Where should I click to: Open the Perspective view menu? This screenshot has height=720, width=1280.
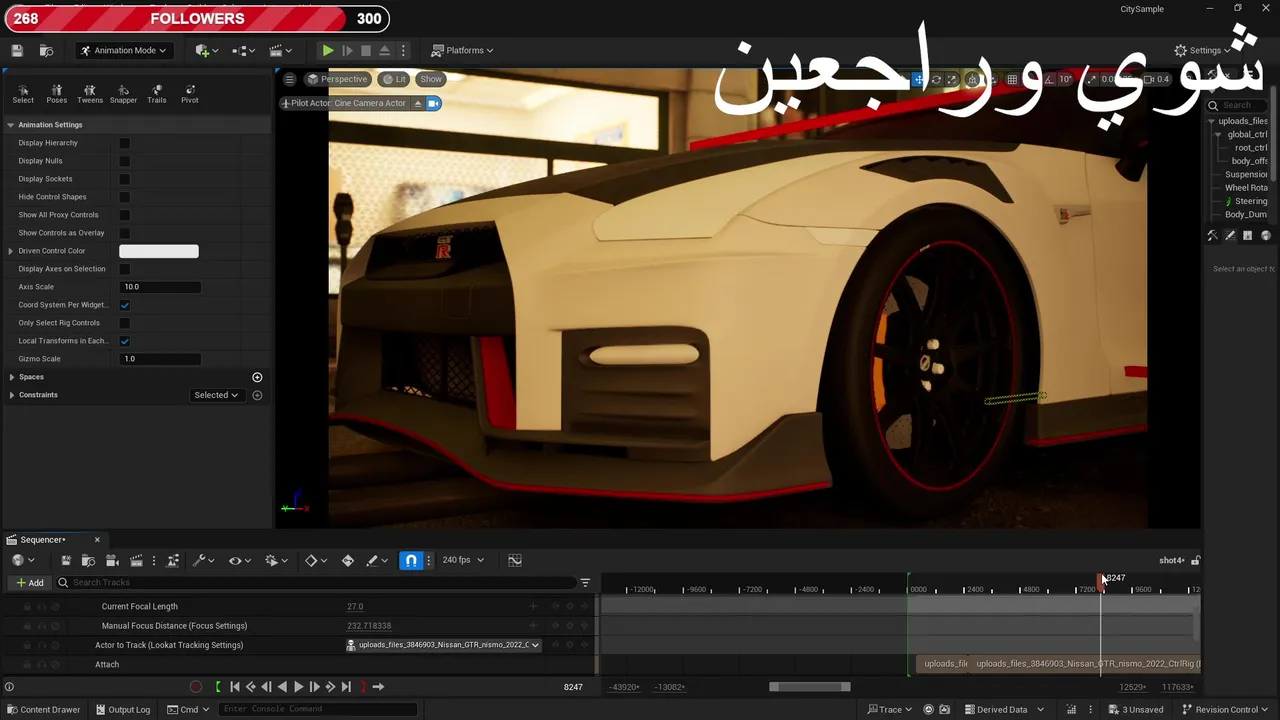click(337, 79)
